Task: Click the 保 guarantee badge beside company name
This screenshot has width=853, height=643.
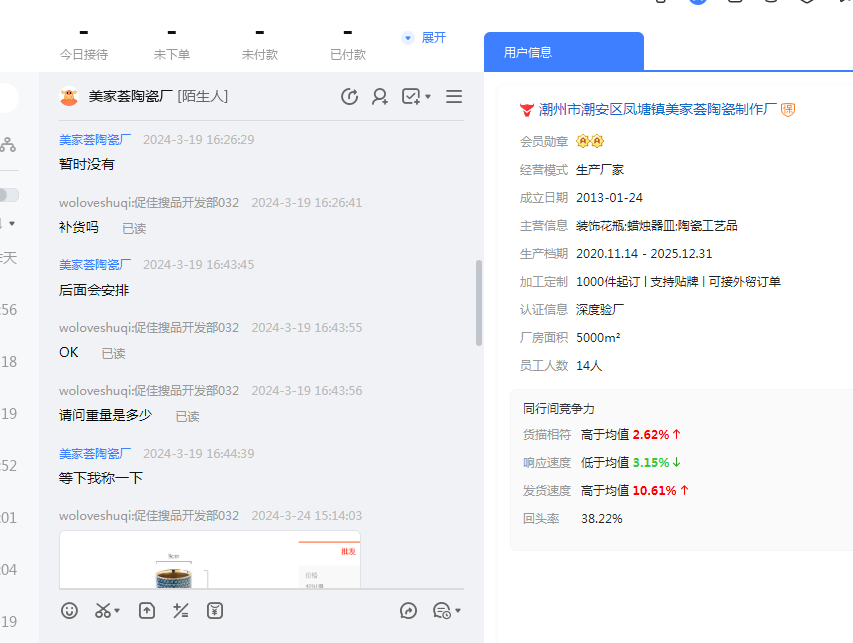Action: point(788,109)
